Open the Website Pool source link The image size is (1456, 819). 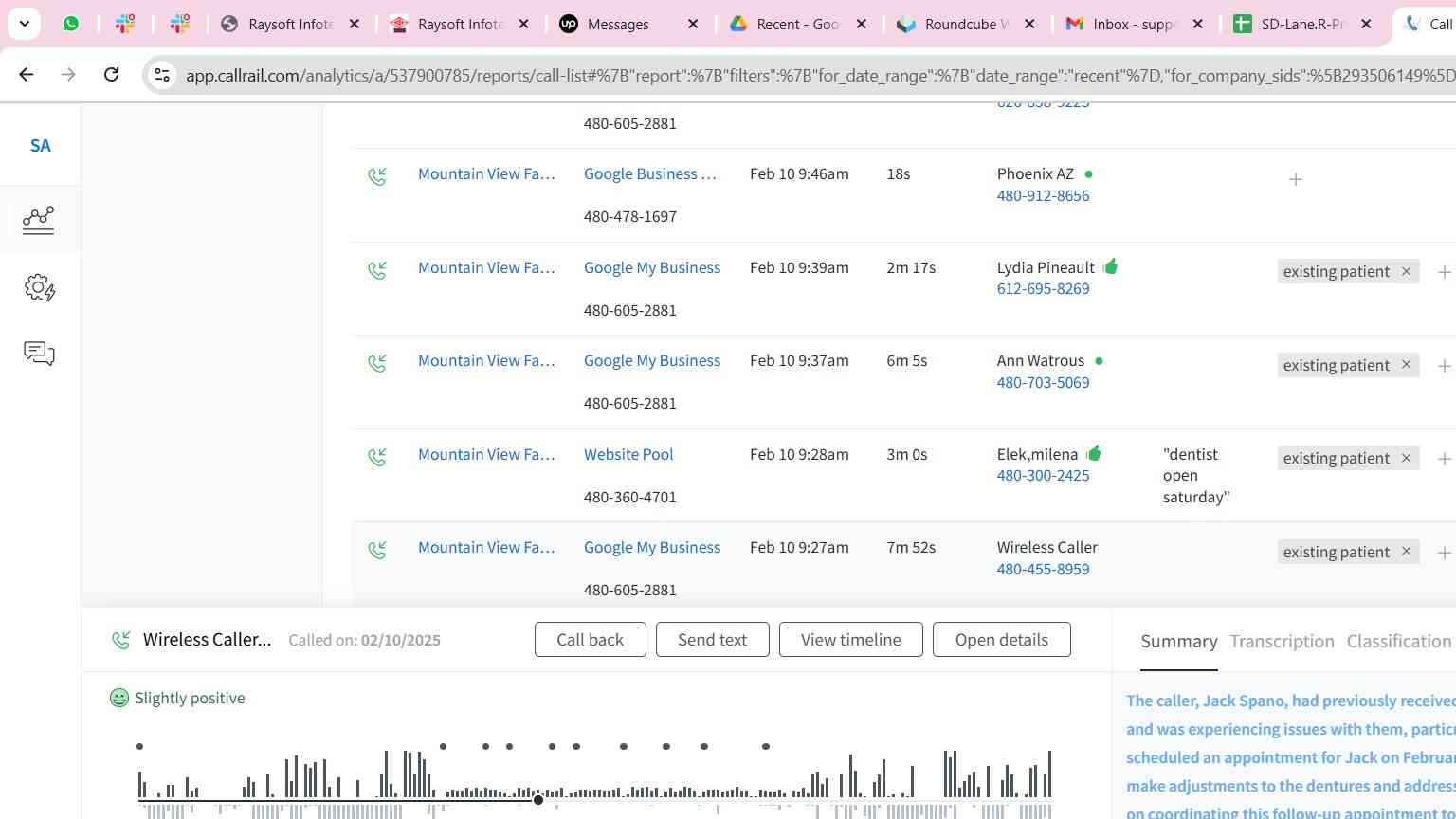628,454
